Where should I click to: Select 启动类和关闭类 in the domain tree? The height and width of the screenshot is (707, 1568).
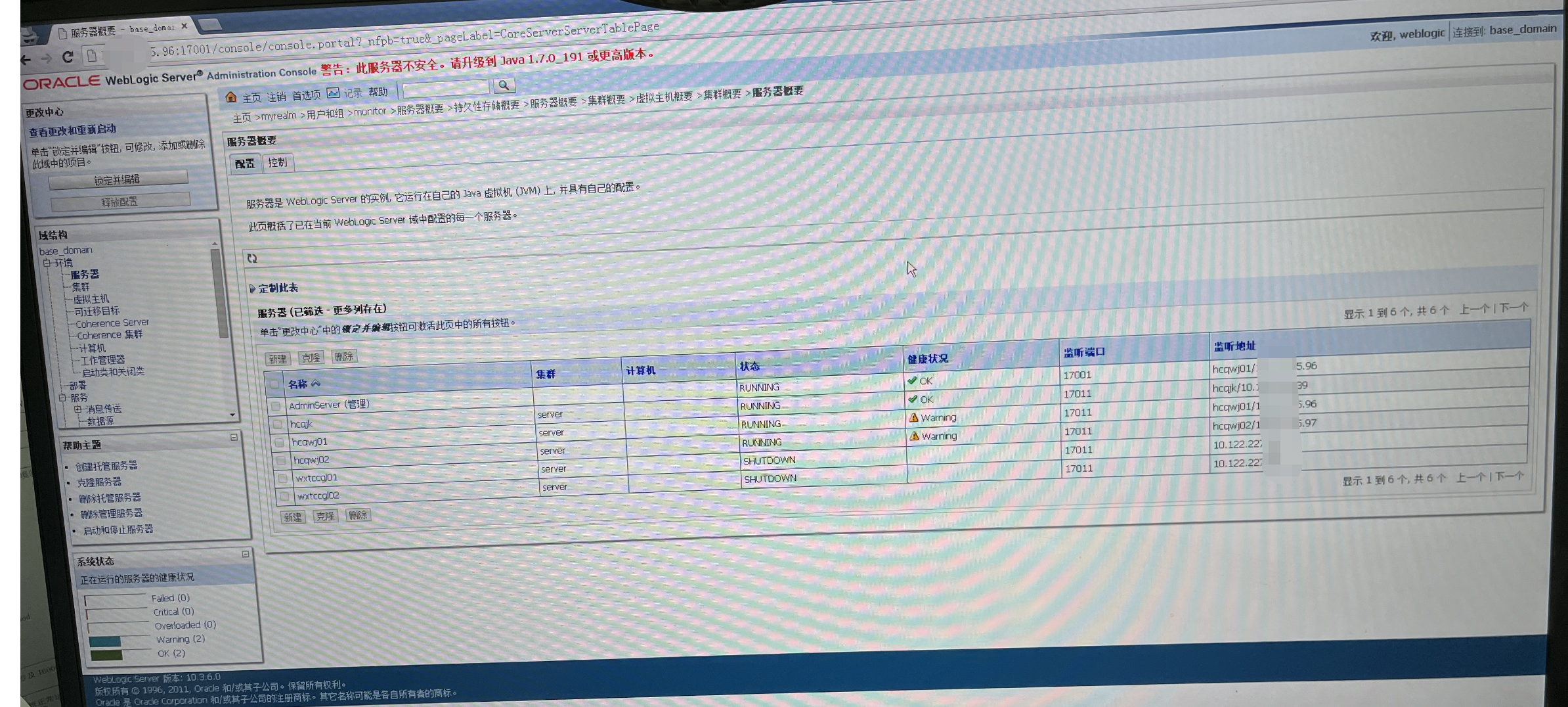tap(113, 372)
